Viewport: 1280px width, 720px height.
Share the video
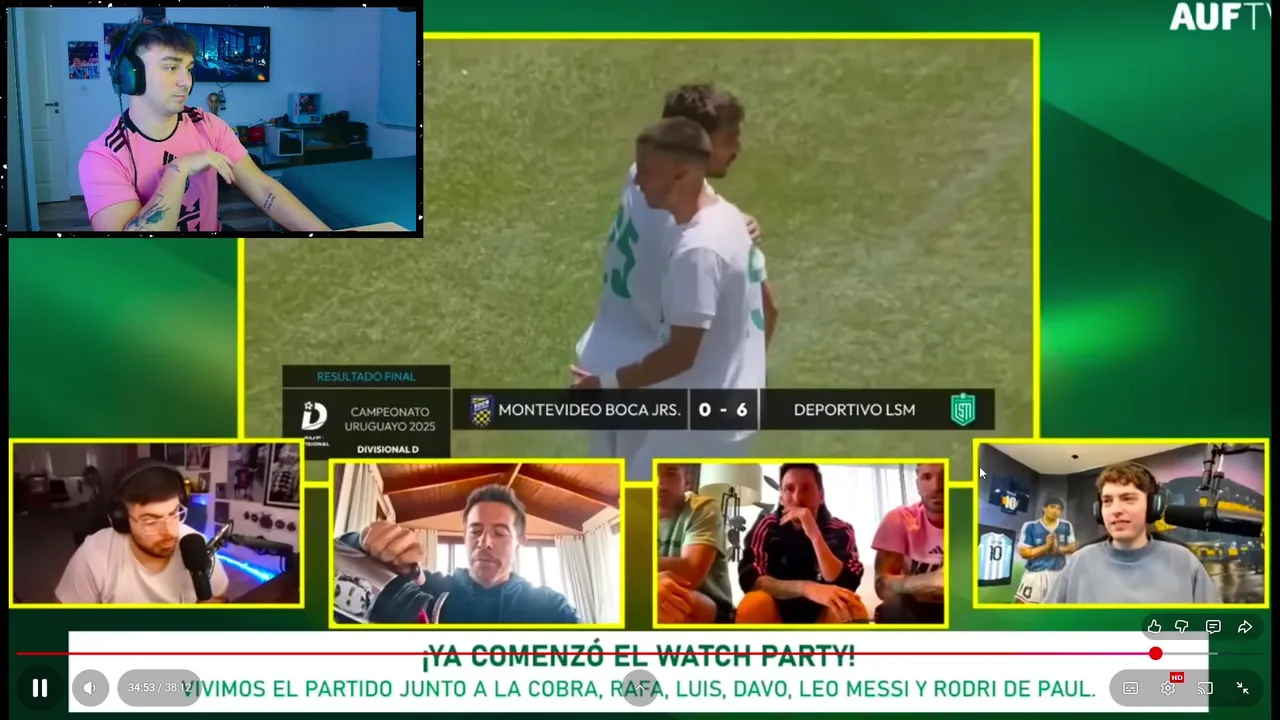1245,627
